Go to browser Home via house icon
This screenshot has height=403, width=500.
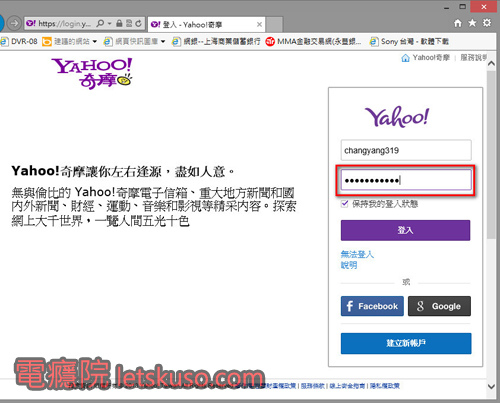[458, 23]
